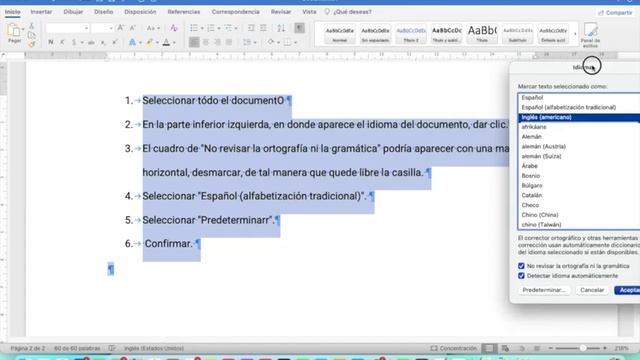This screenshot has width=640, height=360.
Task: Justify text alignment
Action: 229,42
